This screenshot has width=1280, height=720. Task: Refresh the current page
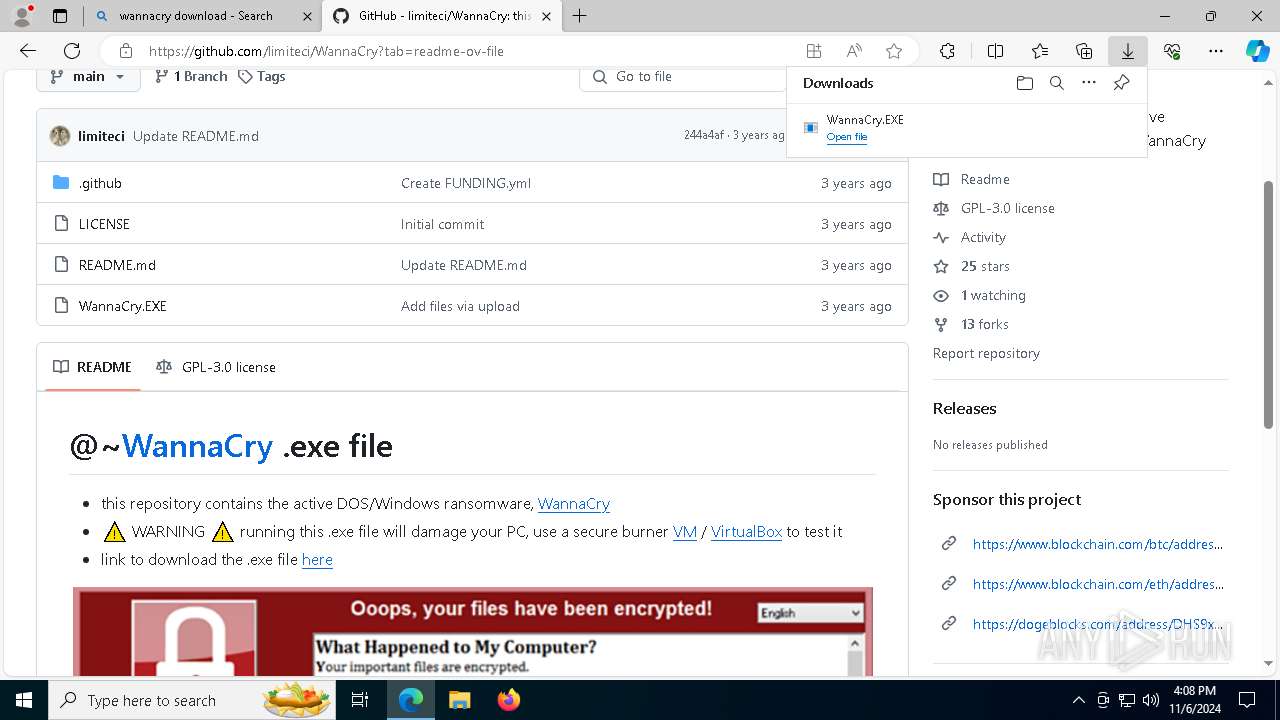(x=72, y=51)
